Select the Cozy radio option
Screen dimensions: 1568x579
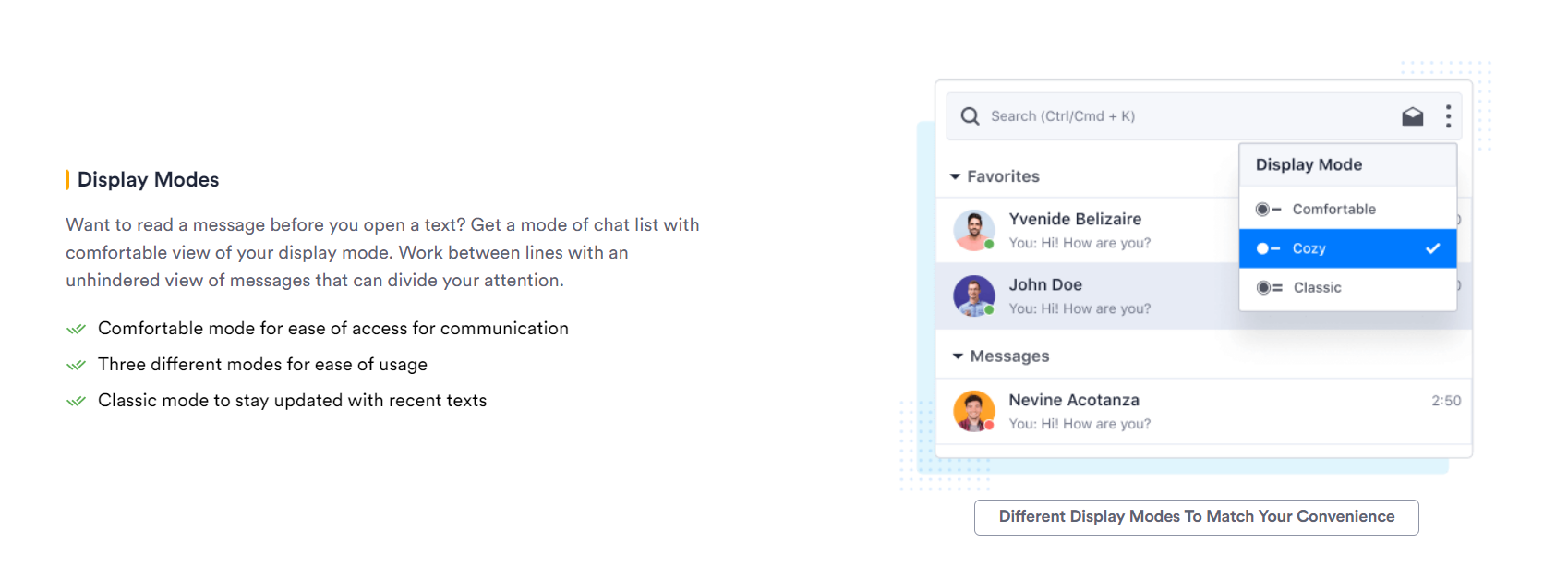(x=1348, y=248)
